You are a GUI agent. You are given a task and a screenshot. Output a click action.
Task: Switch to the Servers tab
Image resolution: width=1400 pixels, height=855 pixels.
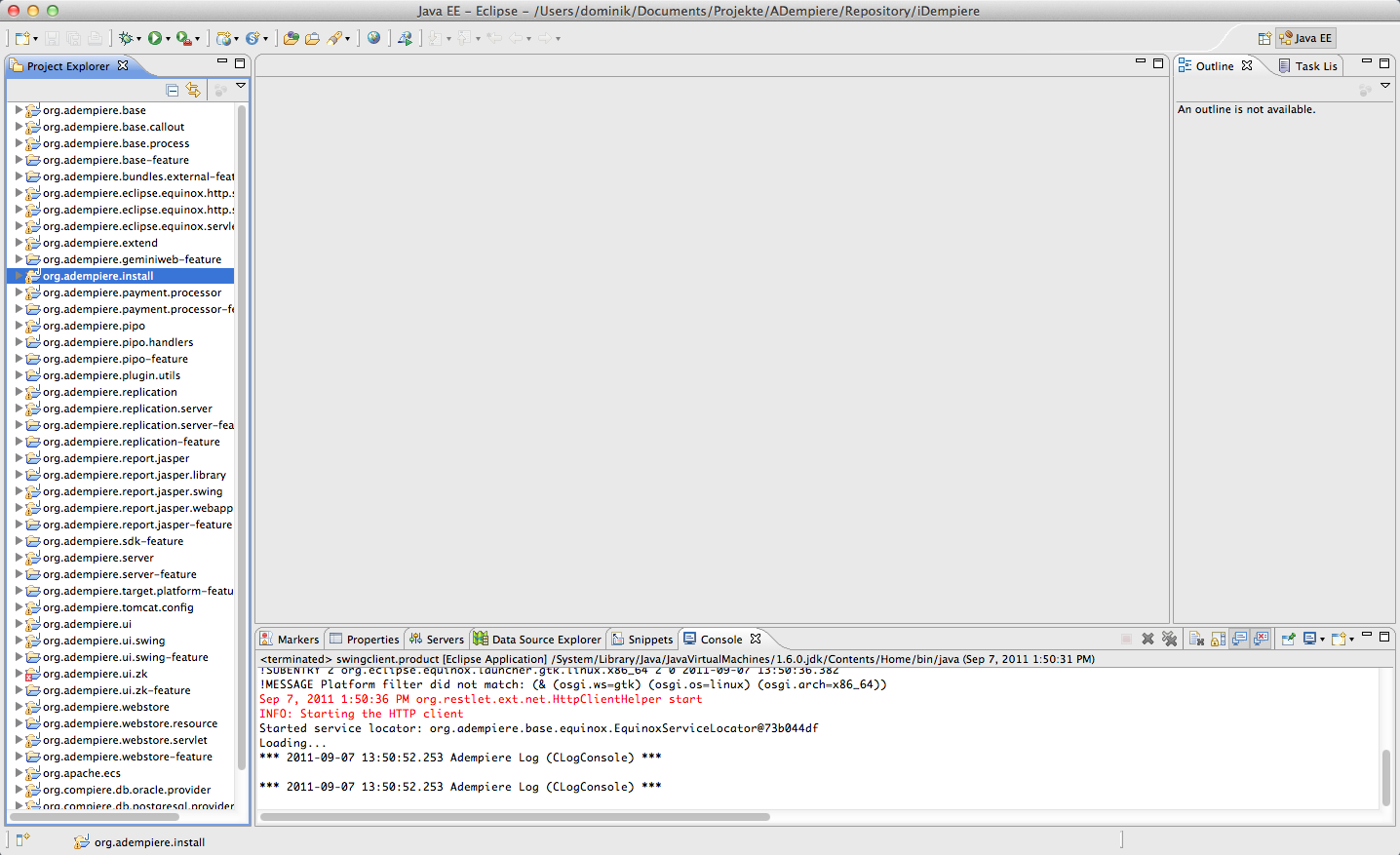(x=437, y=640)
